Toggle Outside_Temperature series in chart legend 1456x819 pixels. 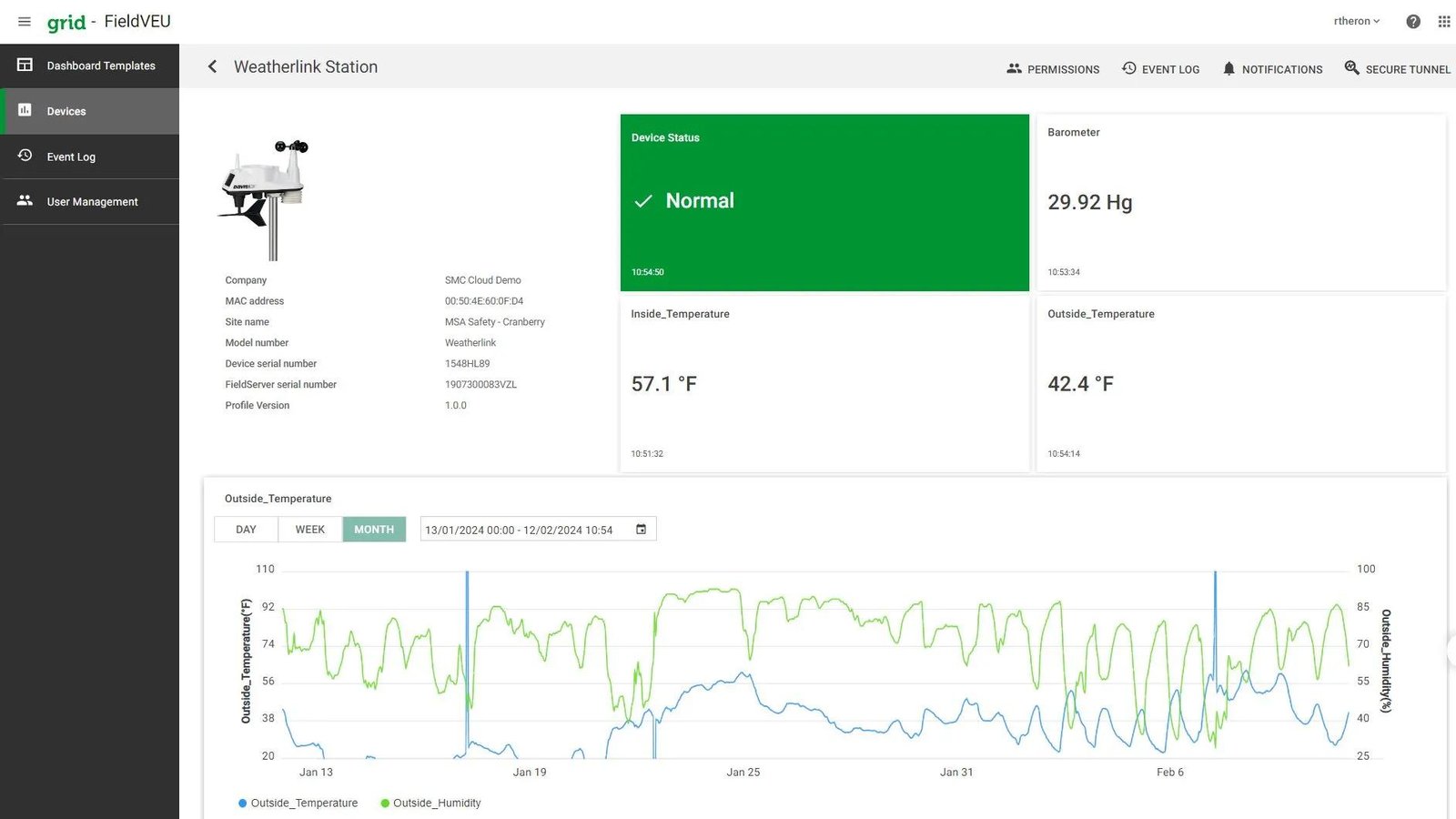coord(298,803)
